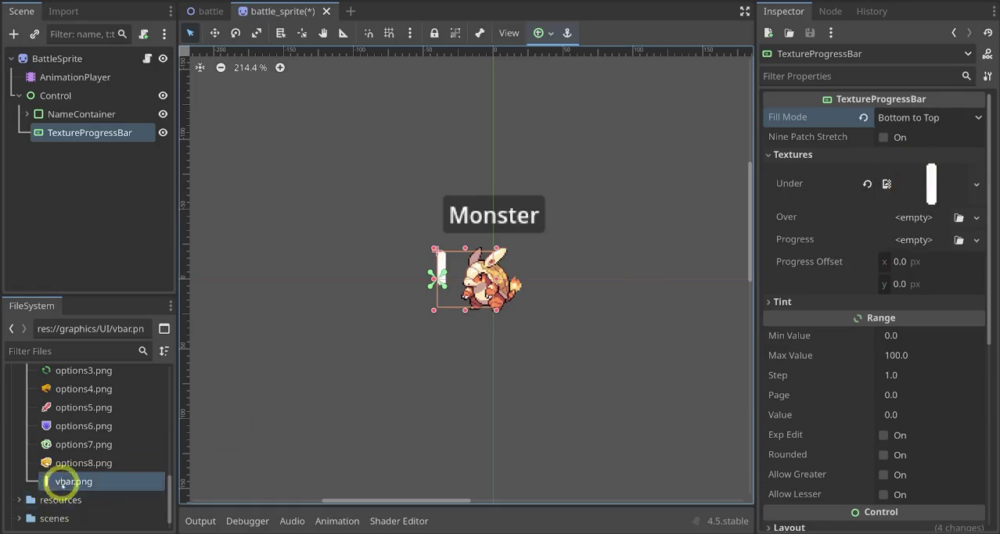This screenshot has width=1000, height=534.
Task: Switch to the Node tab
Action: 830,11
